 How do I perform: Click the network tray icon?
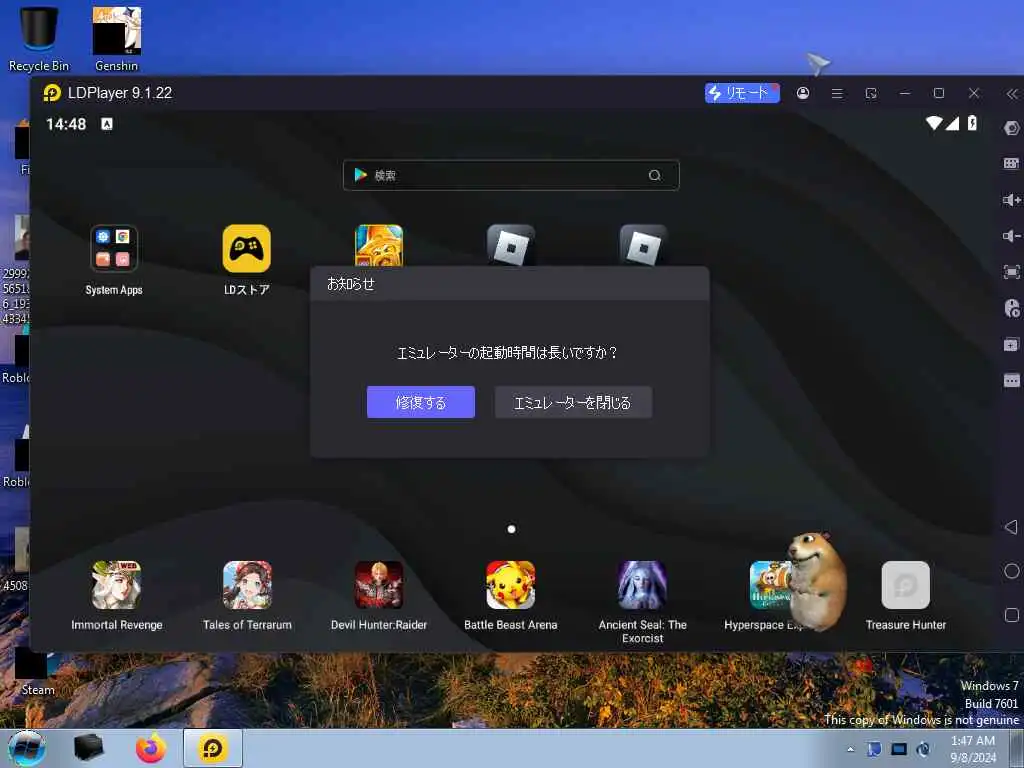899,749
